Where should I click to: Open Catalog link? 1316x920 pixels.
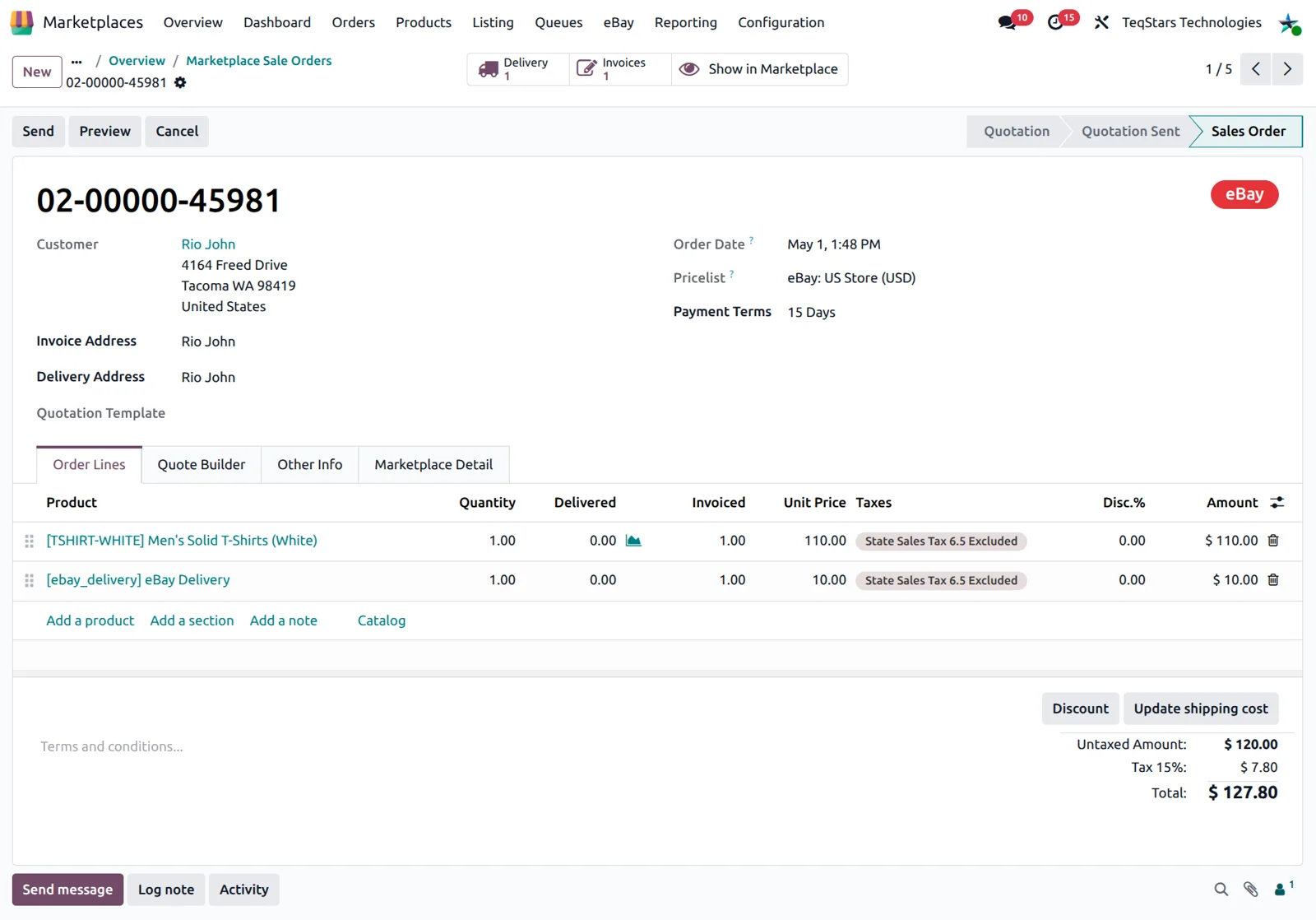(x=382, y=620)
